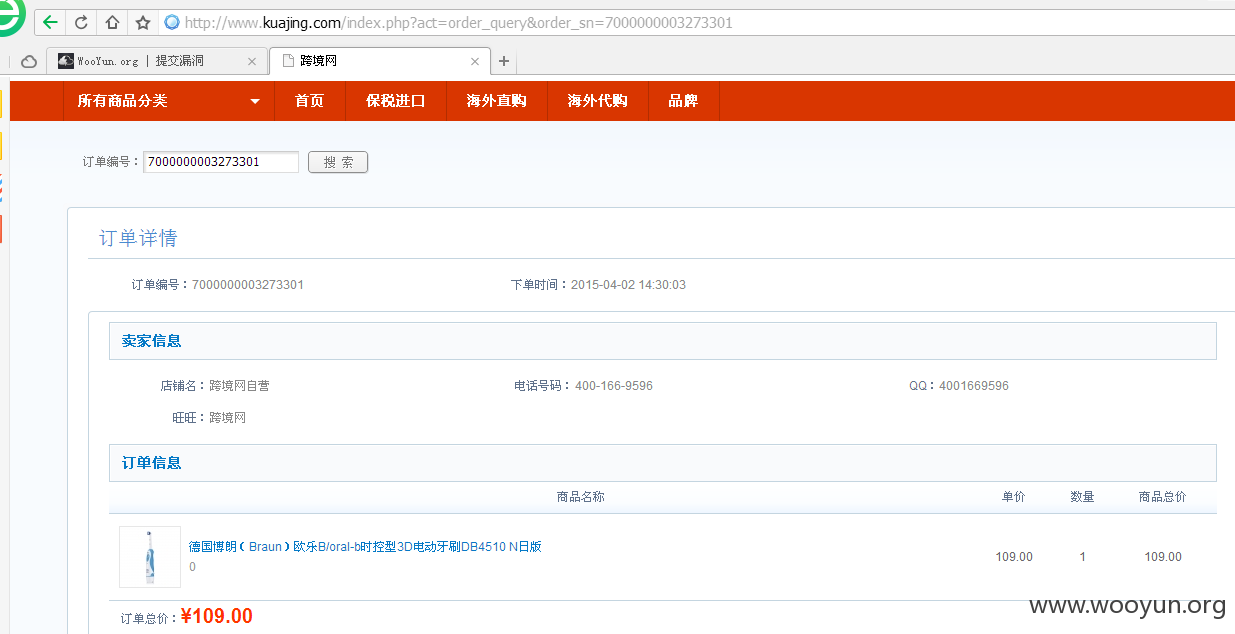Open the 海外直购 navigation item

click(x=497, y=101)
